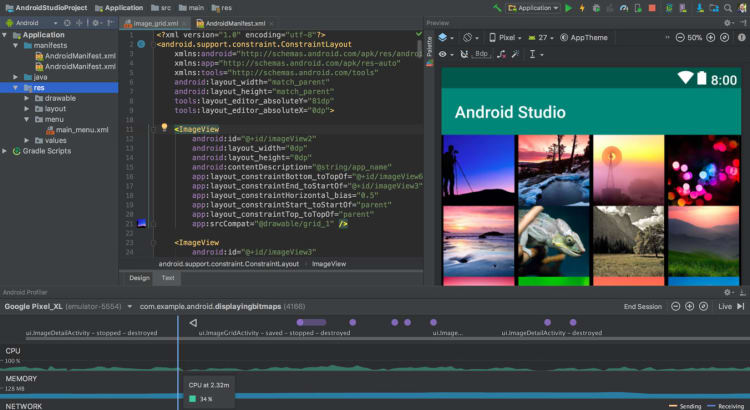750x410 pixels.
Task: Open the Application run configuration dropdown
Action: (533, 8)
